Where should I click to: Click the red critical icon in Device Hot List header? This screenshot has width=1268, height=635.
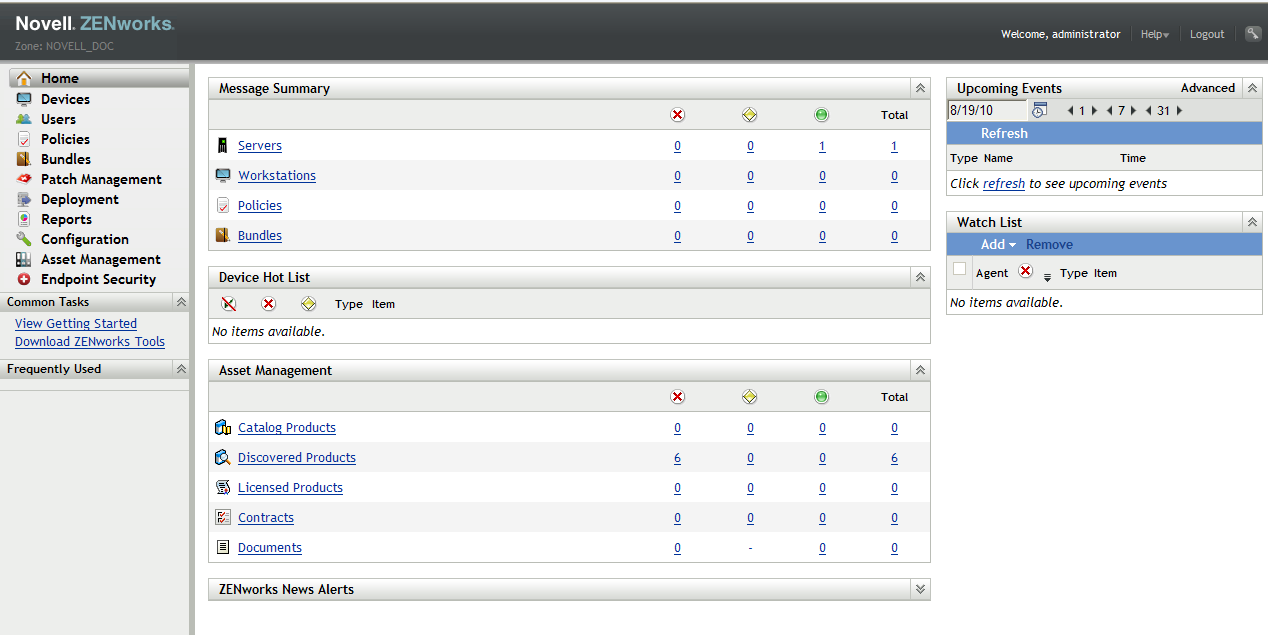(x=268, y=304)
